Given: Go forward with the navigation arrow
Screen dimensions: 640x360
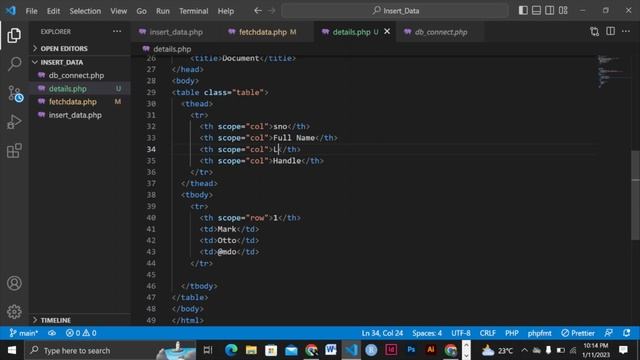Looking at the screenshot, I should pyautogui.click(x=272, y=11).
